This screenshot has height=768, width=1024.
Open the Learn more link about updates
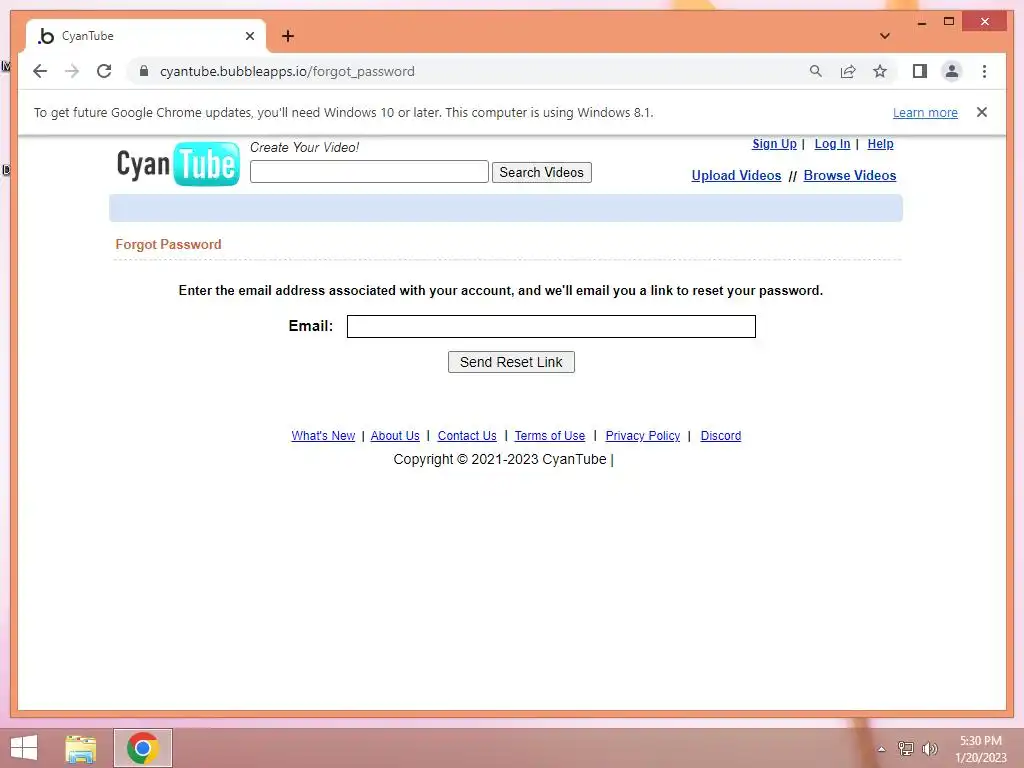(925, 112)
